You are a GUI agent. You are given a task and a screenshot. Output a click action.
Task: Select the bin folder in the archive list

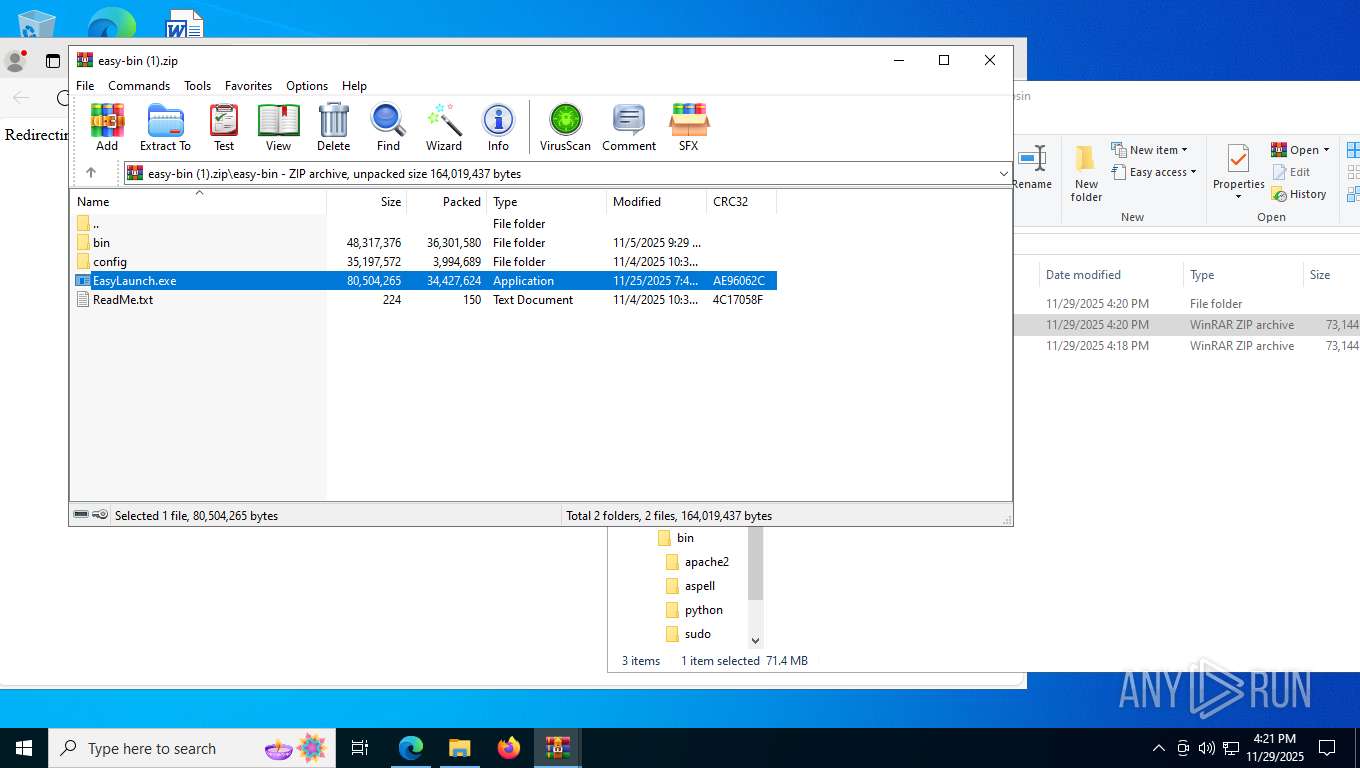pyautogui.click(x=423, y=242)
